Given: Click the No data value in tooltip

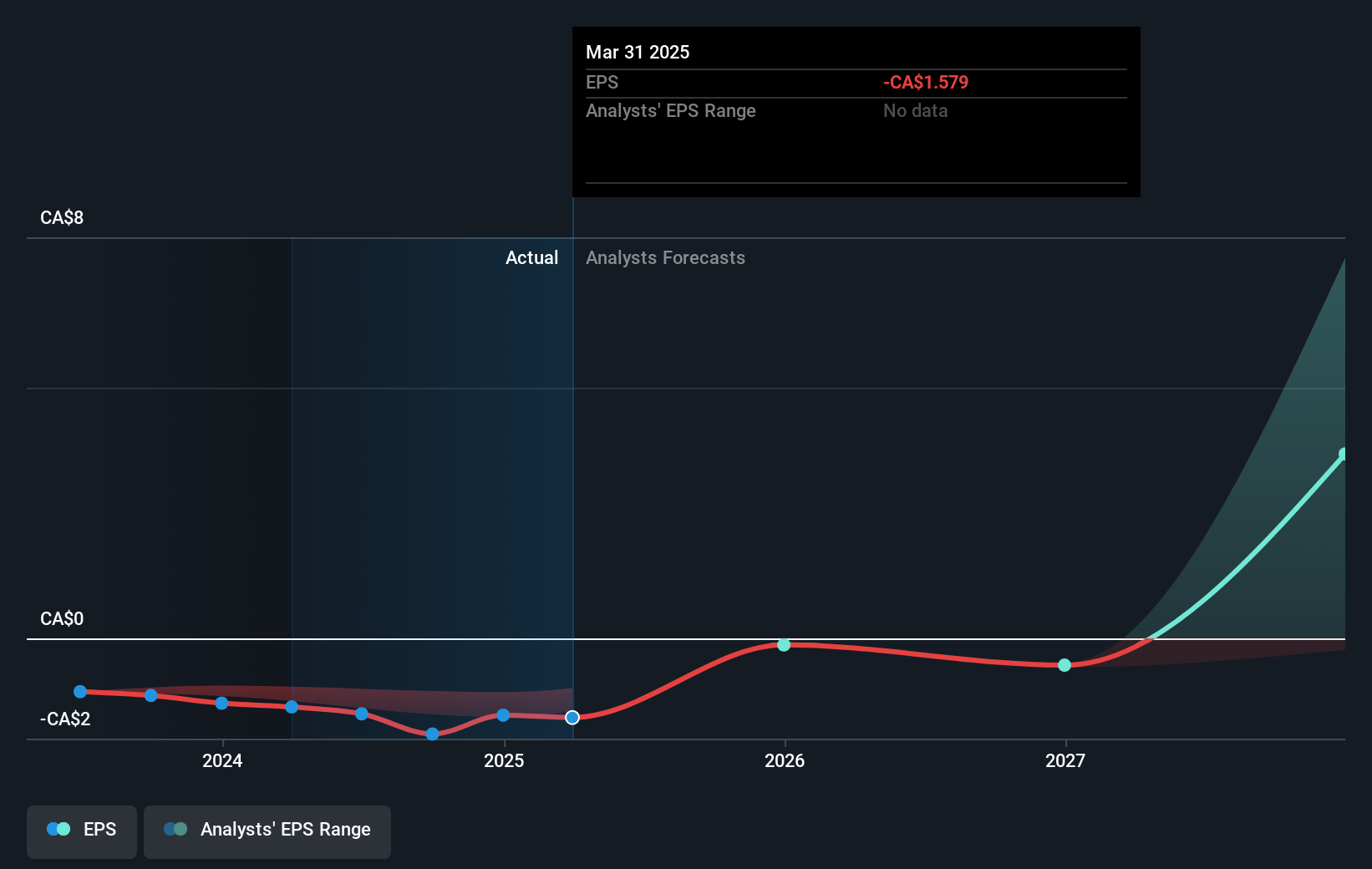Looking at the screenshot, I should coord(915,111).
